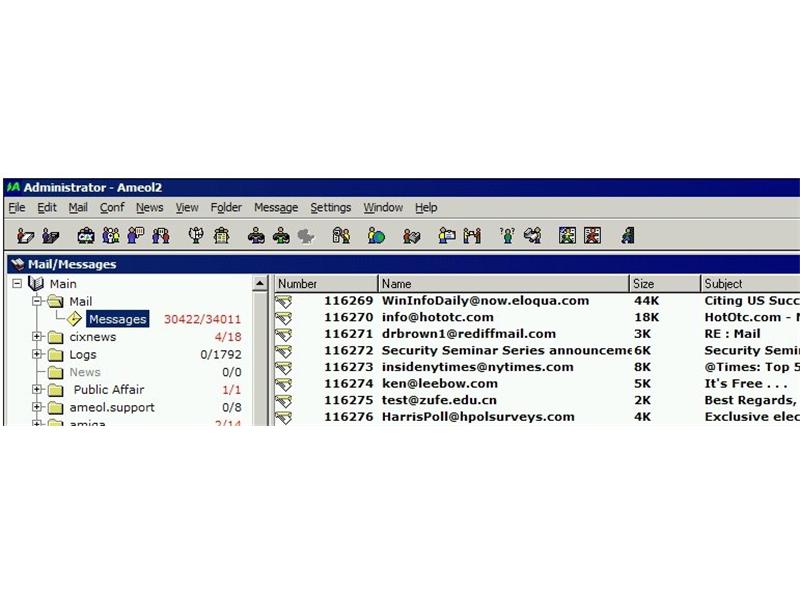Click the group of people toolbar icon

click(111, 236)
